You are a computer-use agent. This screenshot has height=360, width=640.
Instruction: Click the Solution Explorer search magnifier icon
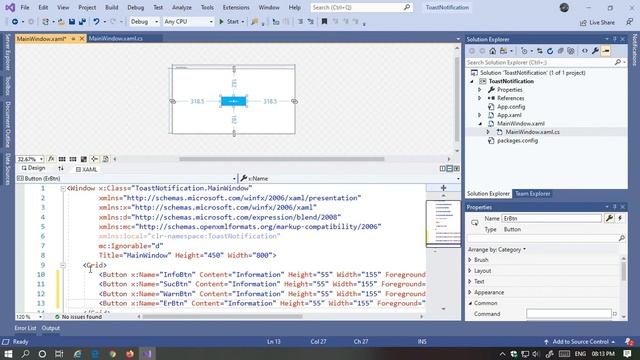coord(618,62)
